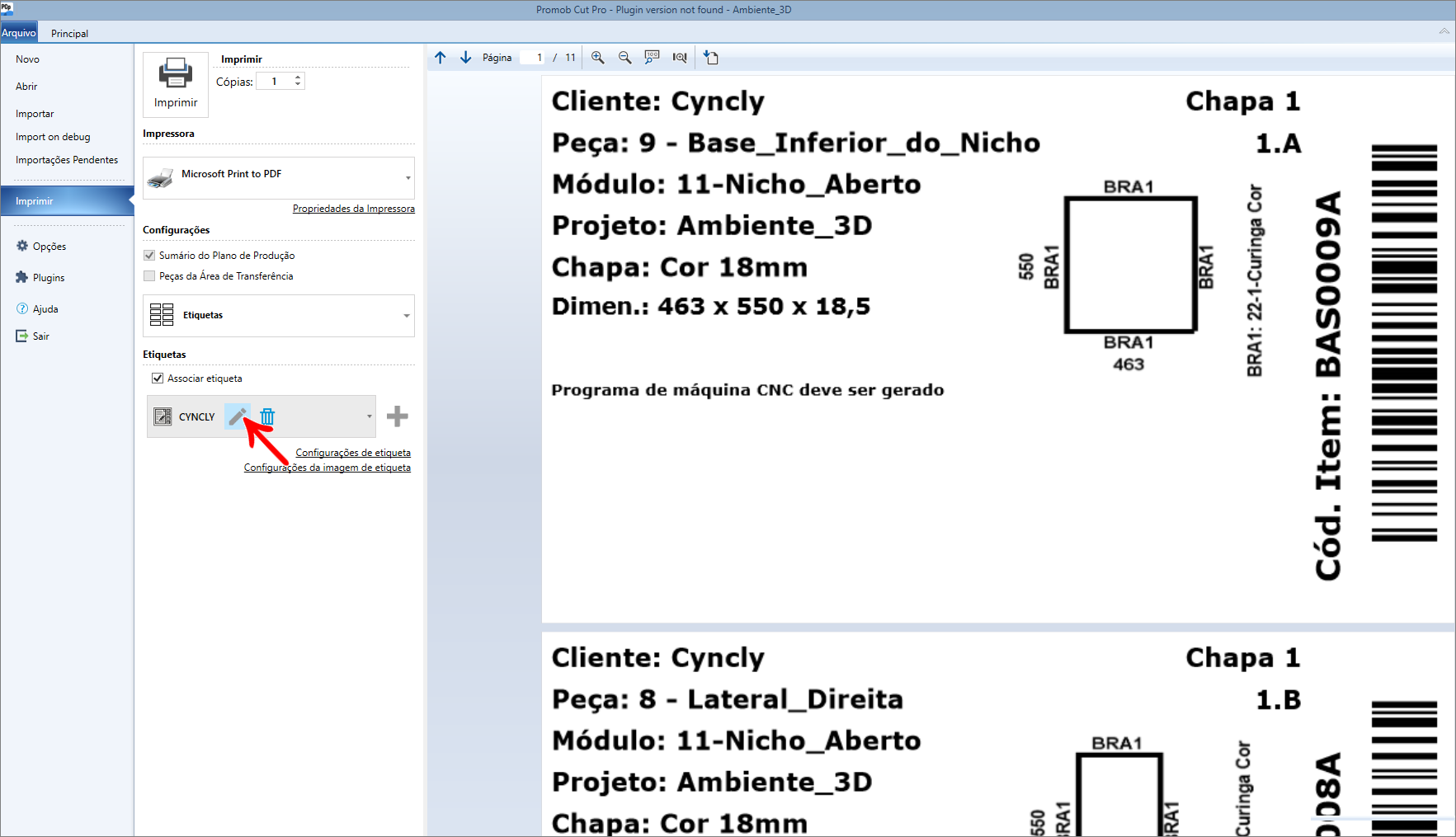
Task: Add a new label with the plus icon
Action: 398,416
